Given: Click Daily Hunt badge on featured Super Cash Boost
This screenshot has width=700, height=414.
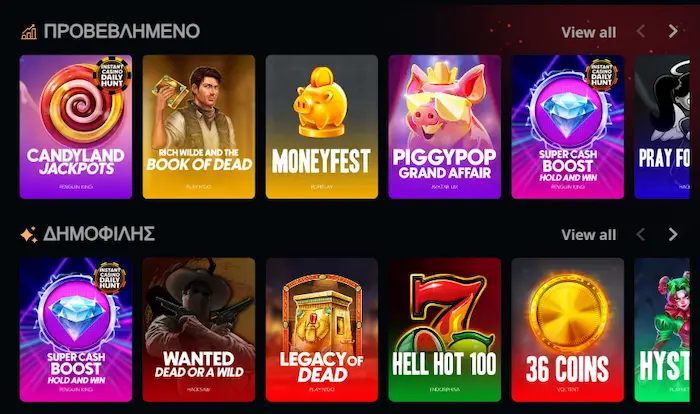Looking at the screenshot, I should [601, 75].
